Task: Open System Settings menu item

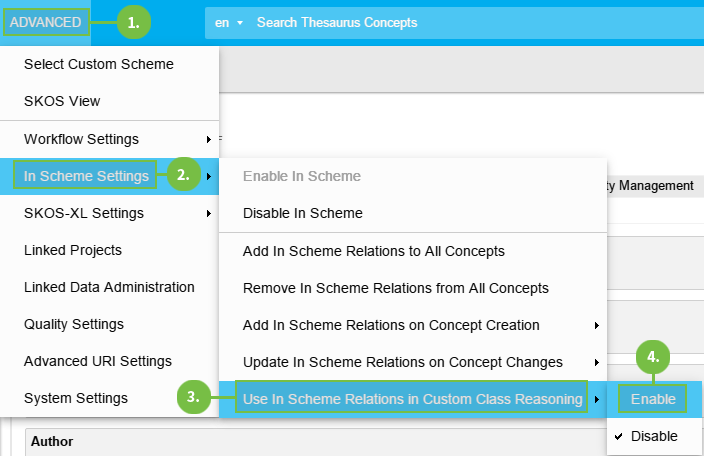Action: pos(76,398)
